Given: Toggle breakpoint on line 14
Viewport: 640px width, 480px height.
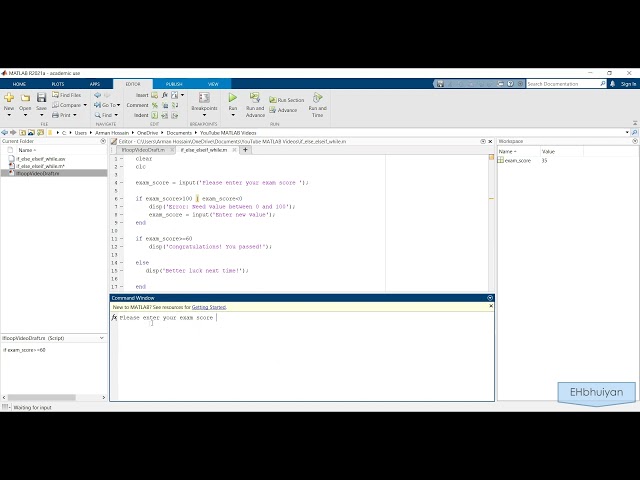Looking at the screenshot, I should 122,263.
